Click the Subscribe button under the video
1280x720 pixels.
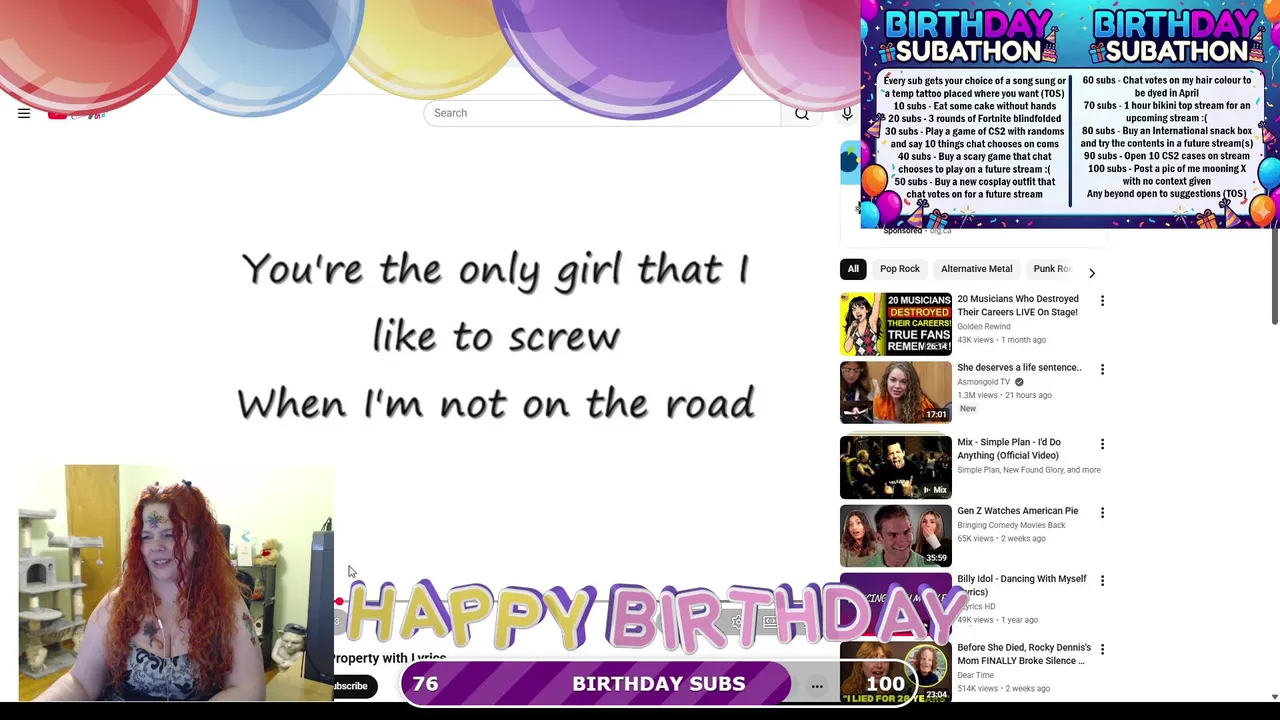click(354, 686)
